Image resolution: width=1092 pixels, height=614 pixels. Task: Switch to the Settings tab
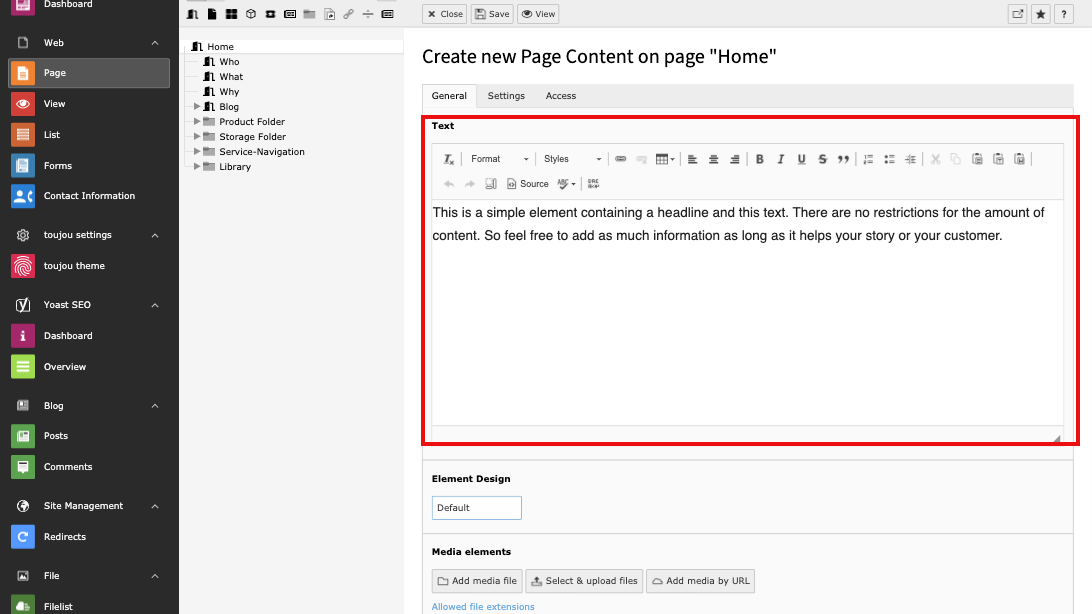(506, 96)
